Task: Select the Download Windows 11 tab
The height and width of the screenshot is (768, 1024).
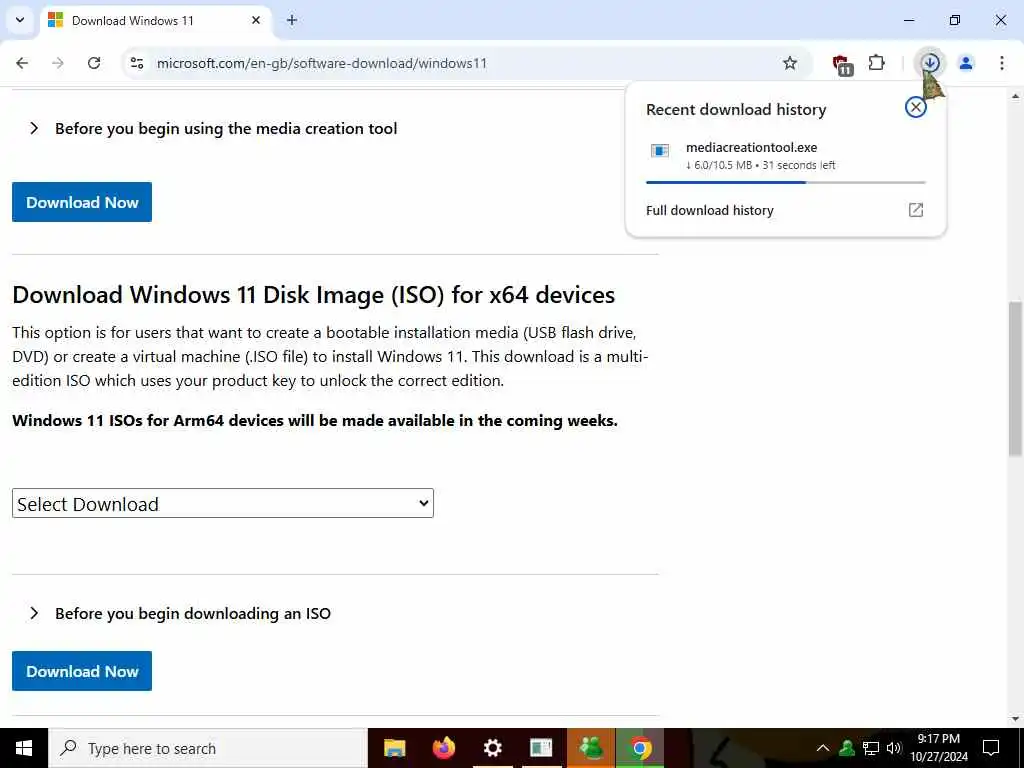Action: (155, 20)
